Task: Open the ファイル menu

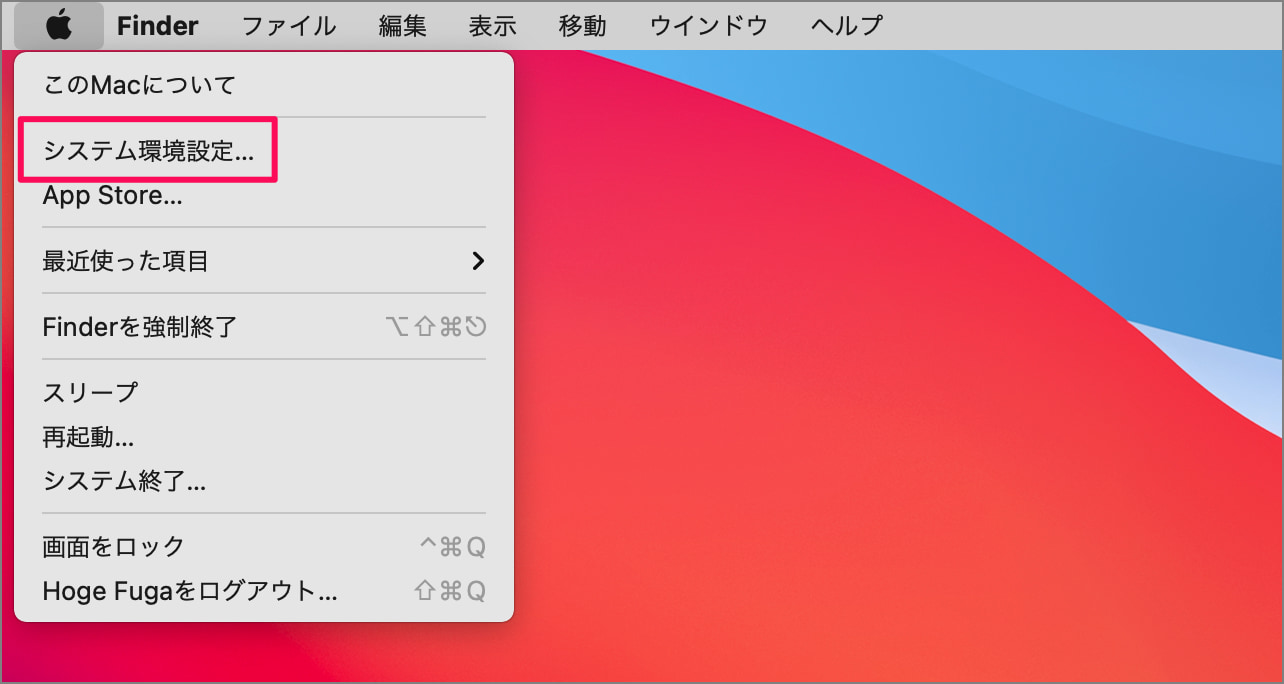Action: (x=288, y=25)
